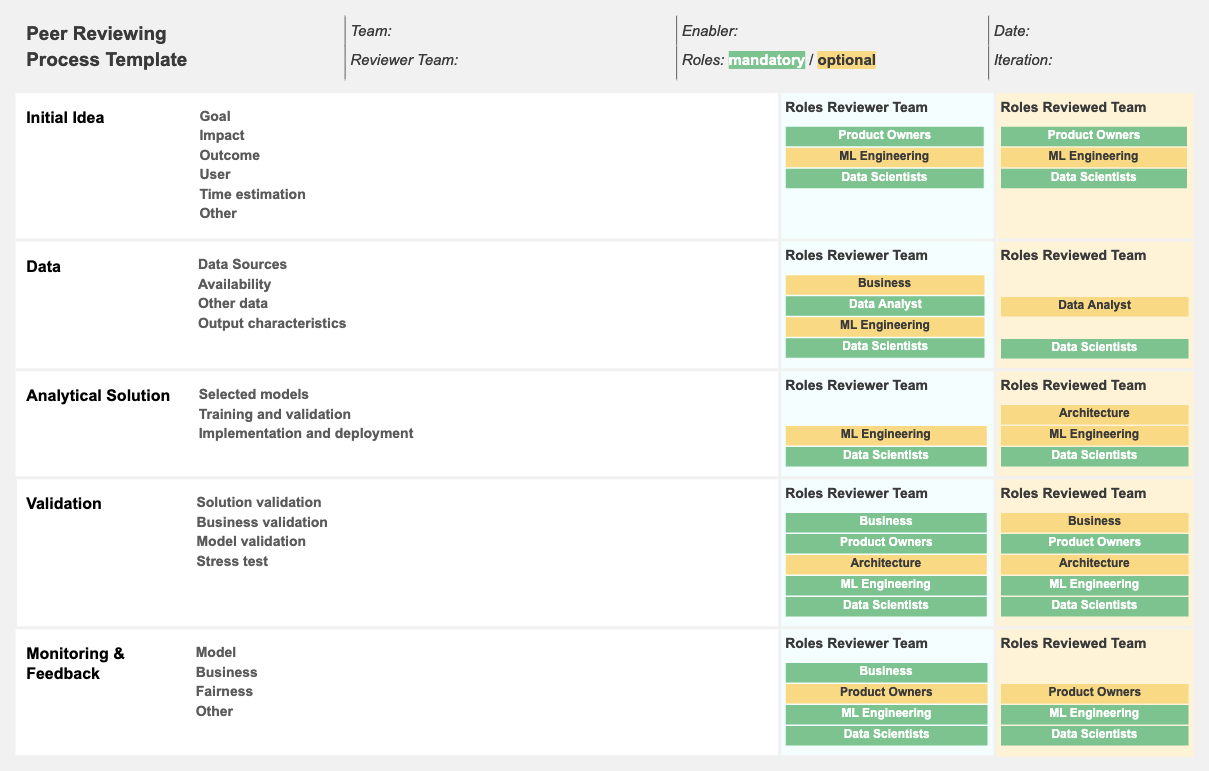Select Data Analyst tag in Data Reviewer Team
Image resolution: width=1209 pixels, height=771 pixels.
click(885, 304)
